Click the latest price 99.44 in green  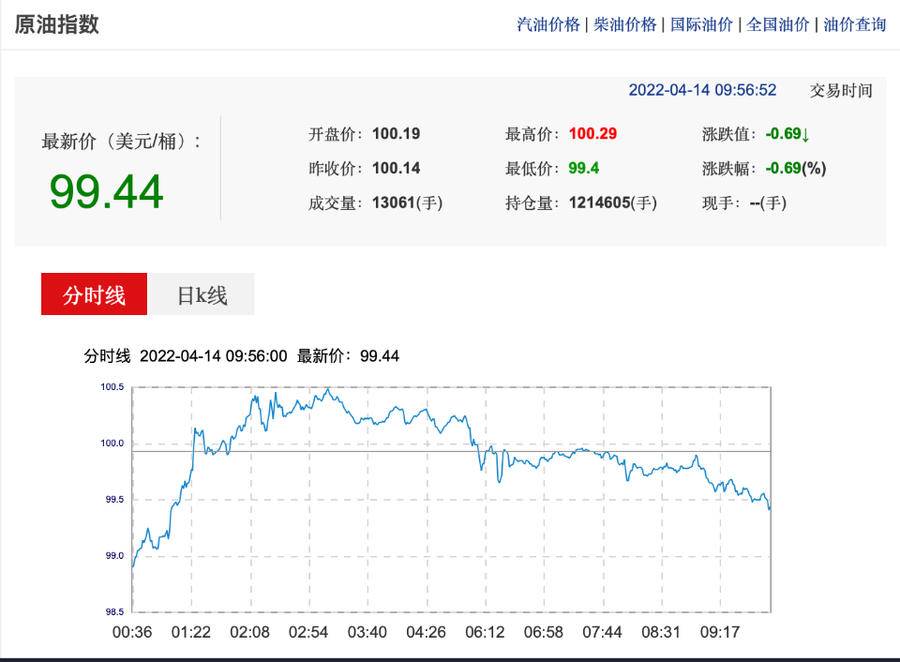[106, 192]
